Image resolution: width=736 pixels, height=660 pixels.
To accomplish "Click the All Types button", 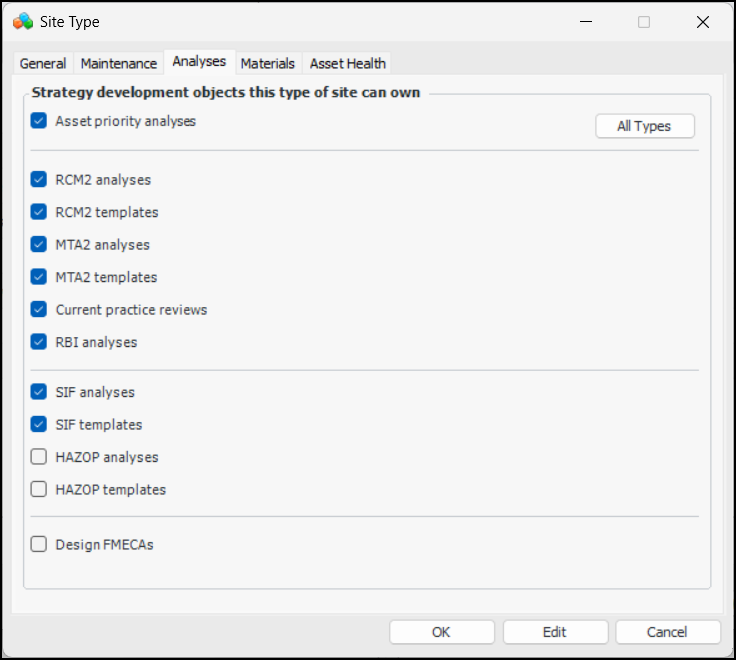I will pos(644,126).
